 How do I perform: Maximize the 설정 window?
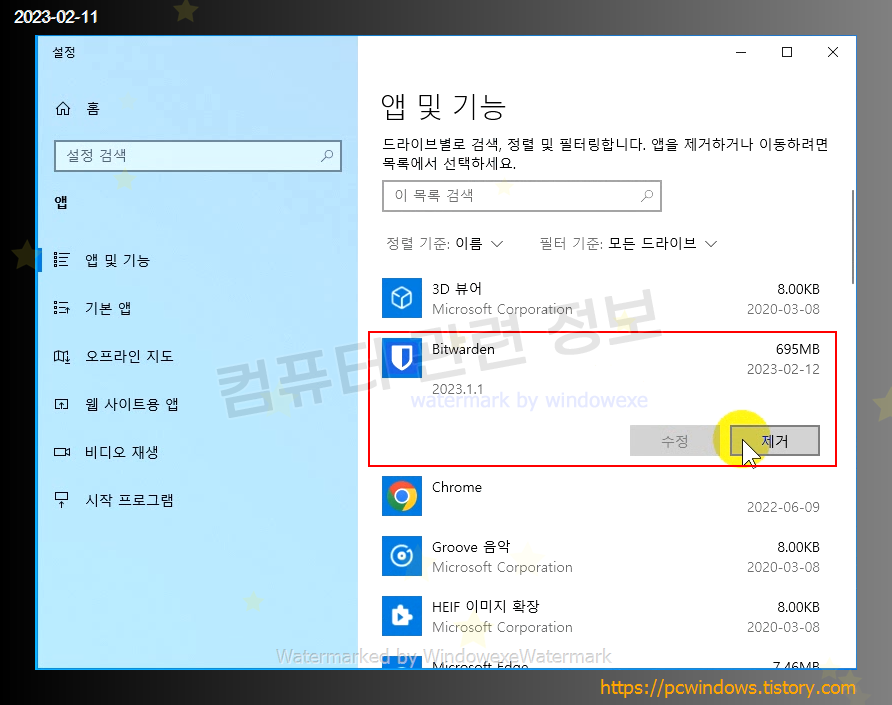787,52
